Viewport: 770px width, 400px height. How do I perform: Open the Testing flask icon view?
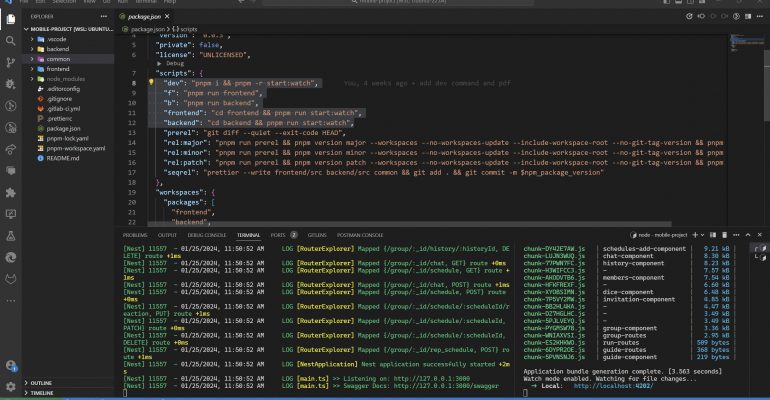click(x=11, y=236)
